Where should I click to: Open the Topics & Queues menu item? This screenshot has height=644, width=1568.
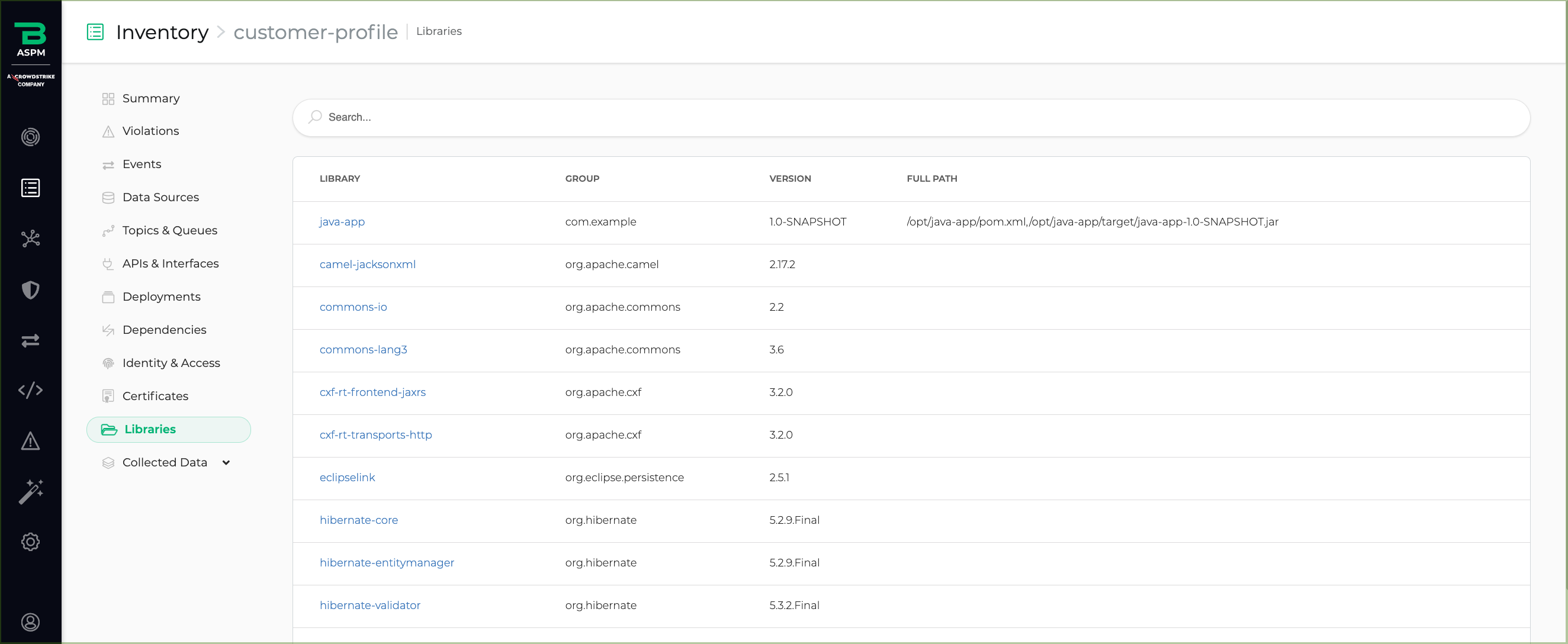(169, 231)
